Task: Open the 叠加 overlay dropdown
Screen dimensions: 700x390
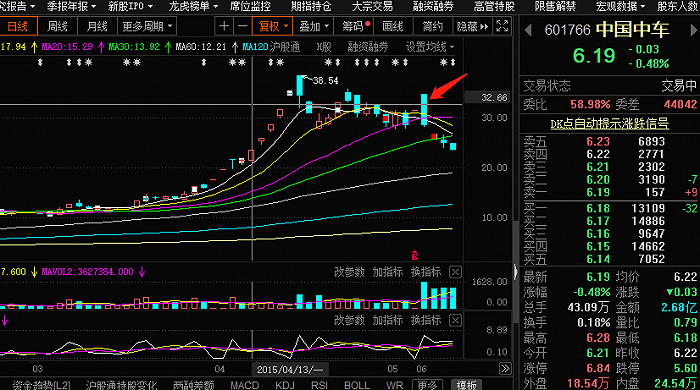Action: click(313, 26)
